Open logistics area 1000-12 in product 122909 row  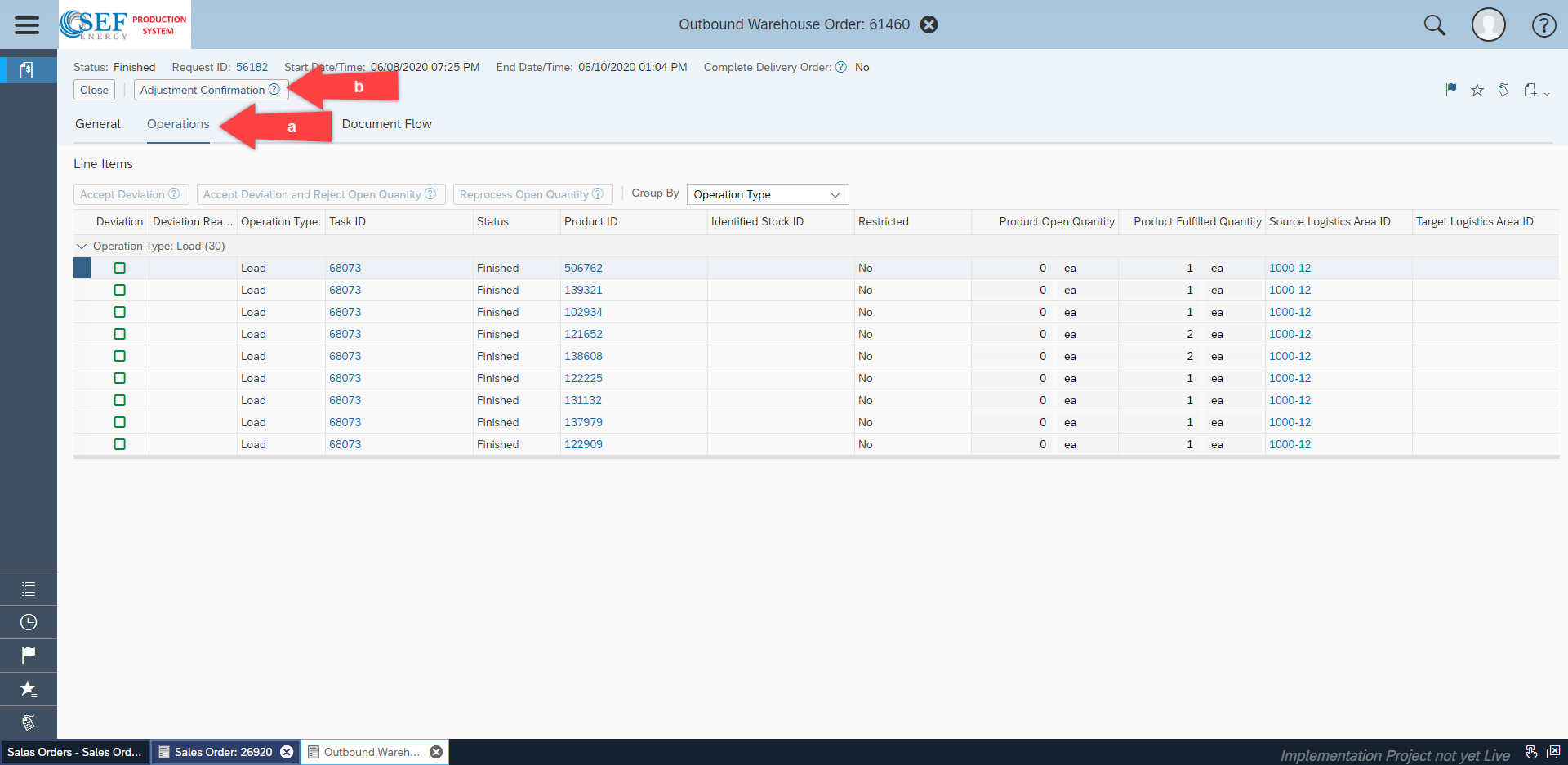[x=1290, y=444]
